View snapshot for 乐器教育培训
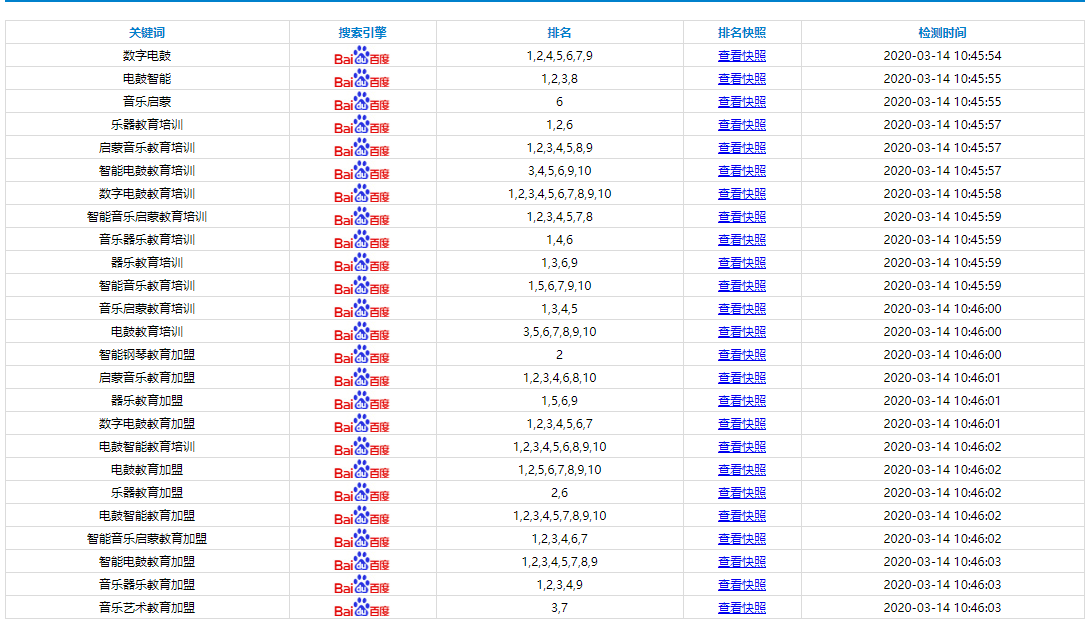 click(742, 124)
